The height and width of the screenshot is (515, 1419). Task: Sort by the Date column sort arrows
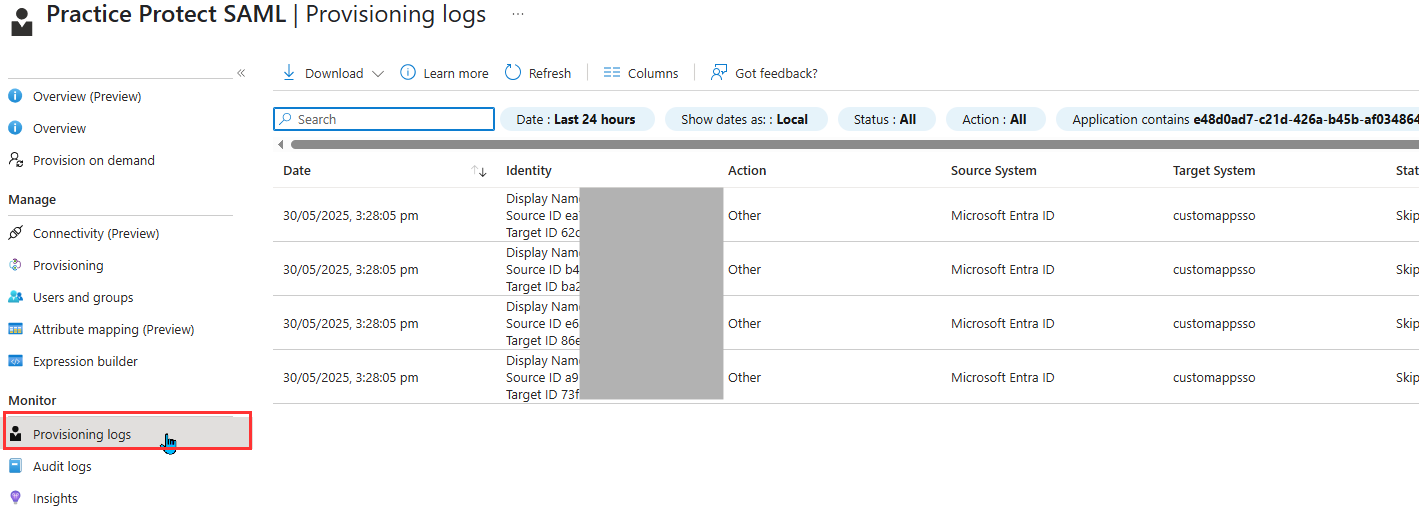(x=479, y=171)
